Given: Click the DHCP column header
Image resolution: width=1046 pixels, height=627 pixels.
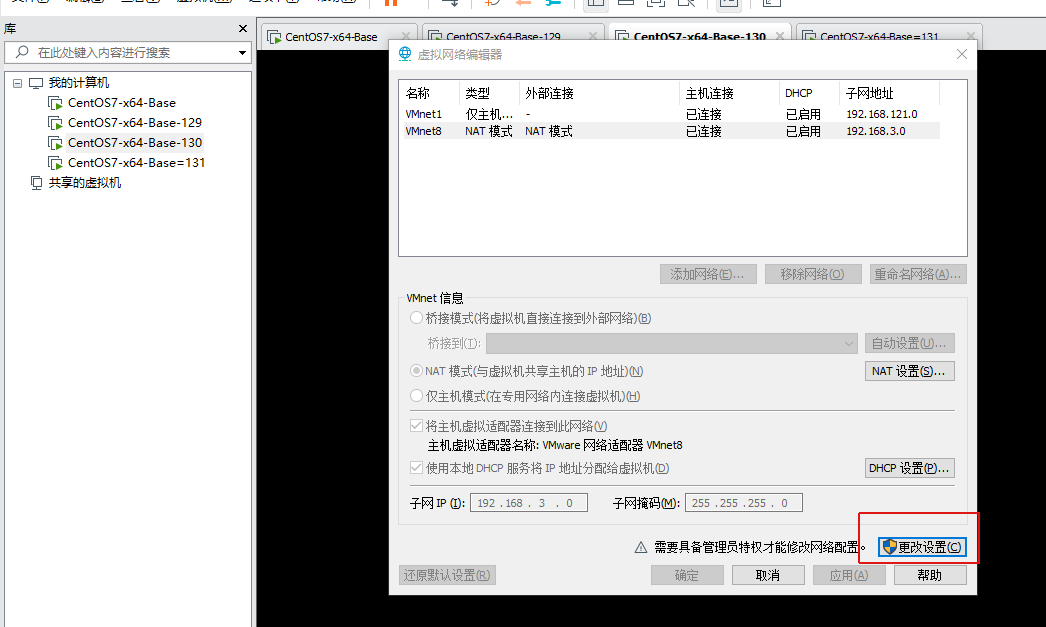Looking at the screenshot, I should point(810,93).
